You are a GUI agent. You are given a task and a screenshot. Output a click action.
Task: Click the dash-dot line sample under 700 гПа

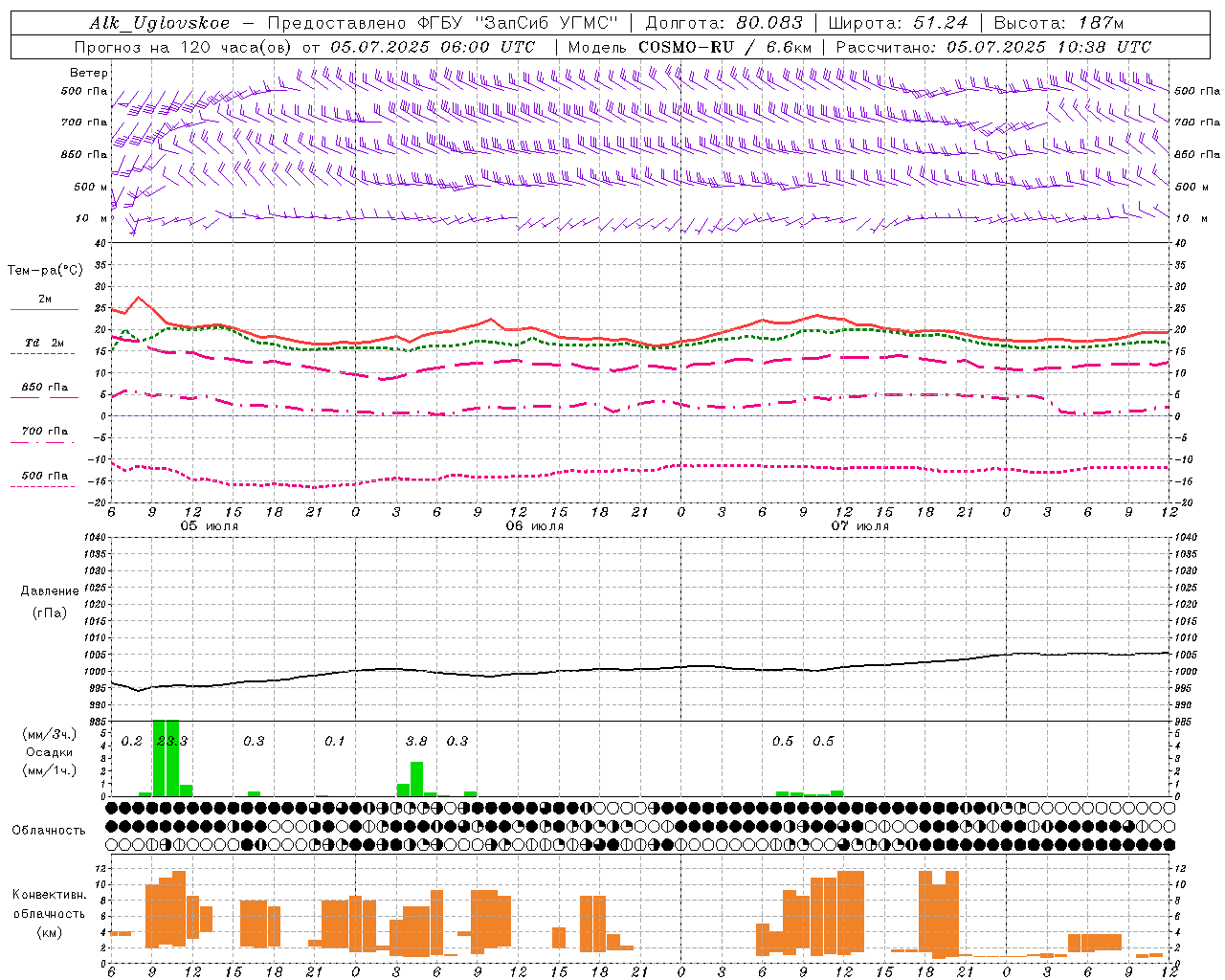tap(43, 442)
